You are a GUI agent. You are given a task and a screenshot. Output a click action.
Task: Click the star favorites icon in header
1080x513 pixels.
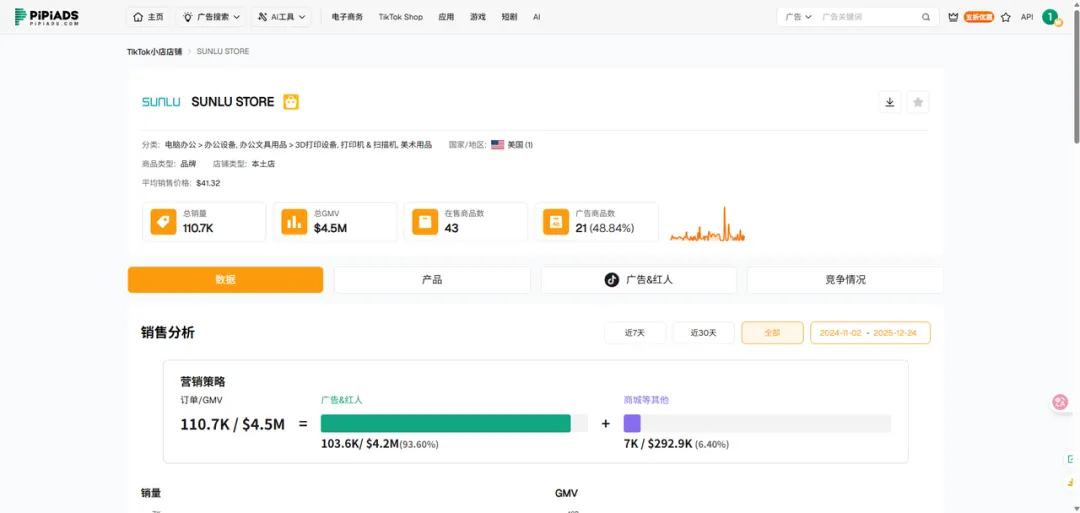pyautogui.click(x=1005, y=17)
